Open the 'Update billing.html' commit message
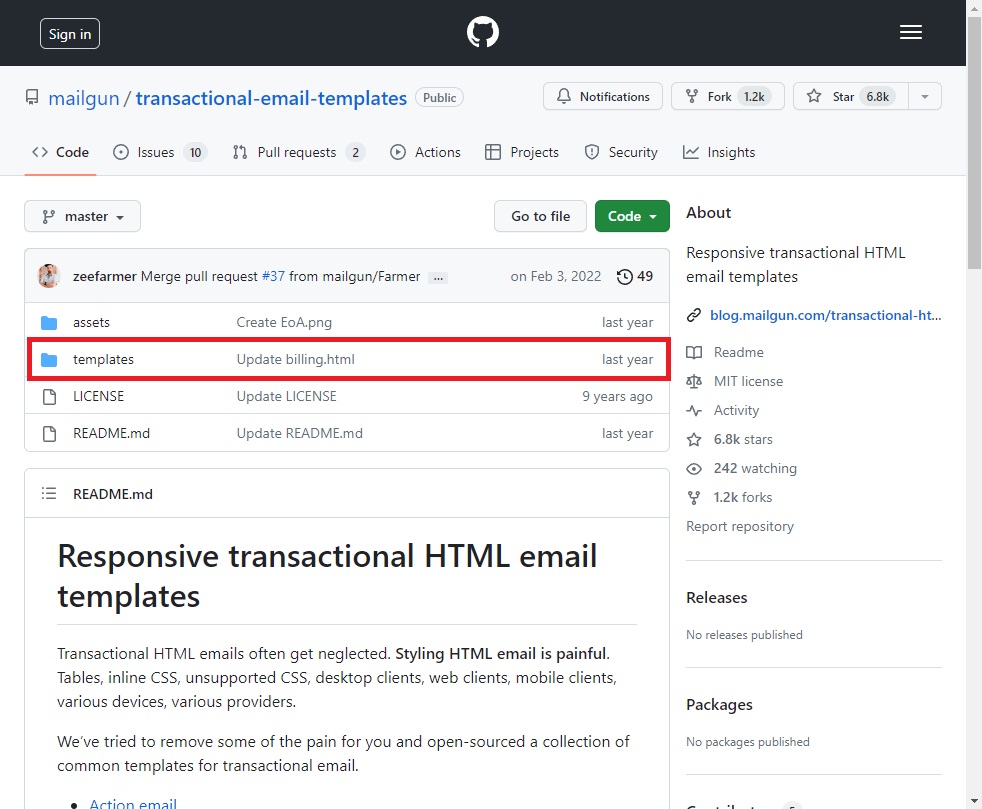This screenshot has height=809, width=982. (296, 359)
